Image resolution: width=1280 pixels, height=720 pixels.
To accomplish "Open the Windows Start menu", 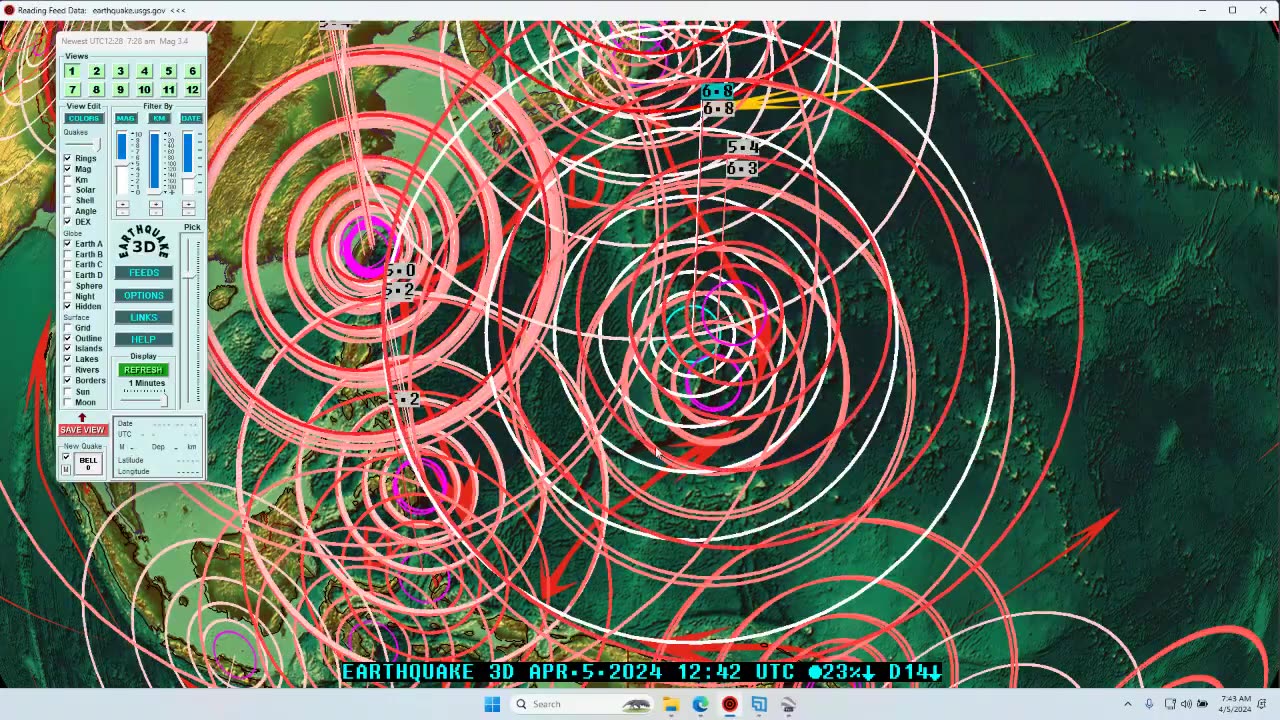I will [492, 704].
